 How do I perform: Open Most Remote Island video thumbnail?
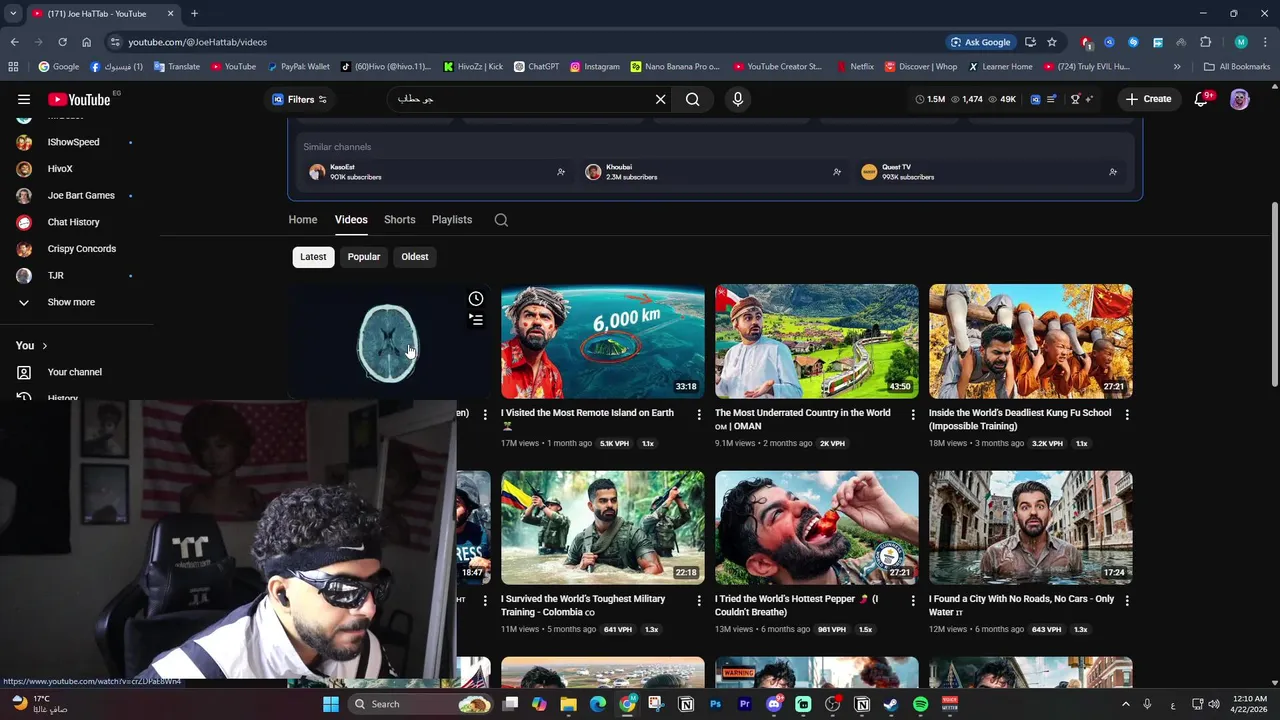click(x=603, y=342)
